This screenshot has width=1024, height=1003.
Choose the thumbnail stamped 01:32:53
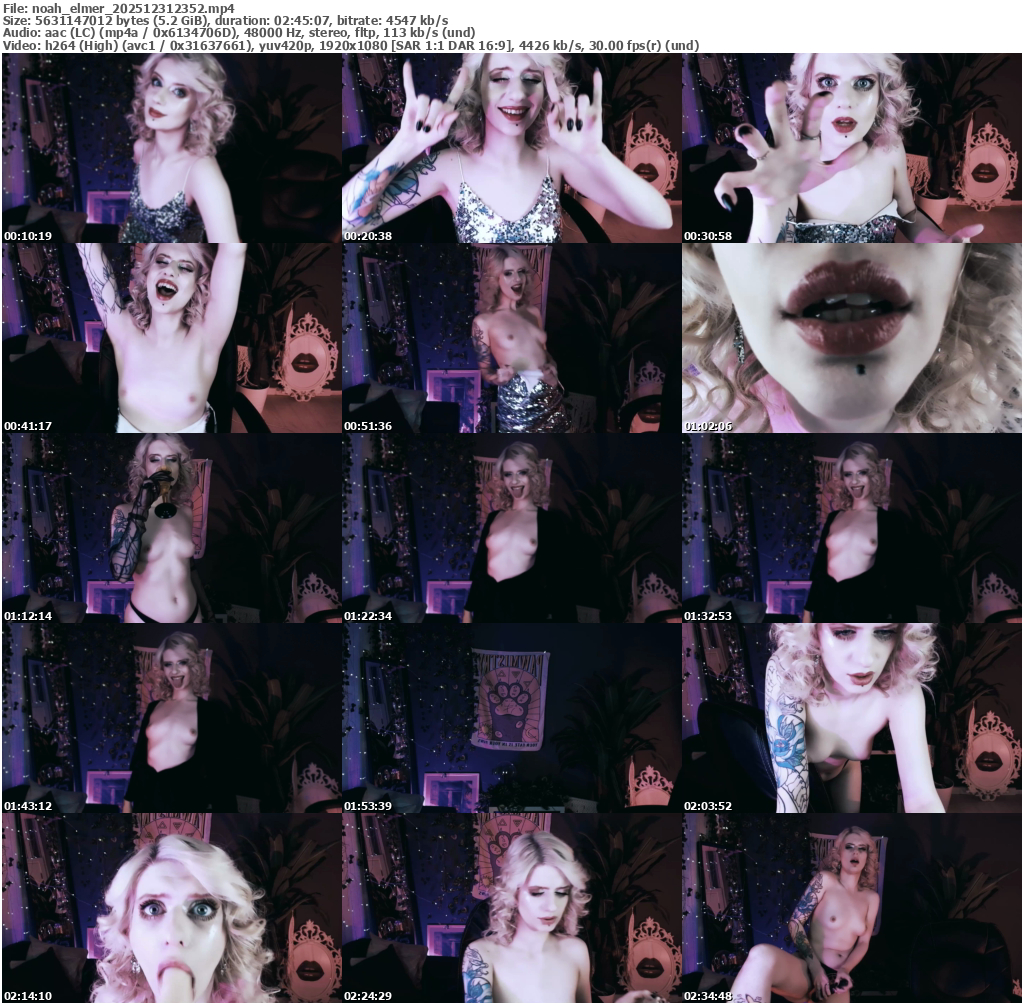coord(852,528)
